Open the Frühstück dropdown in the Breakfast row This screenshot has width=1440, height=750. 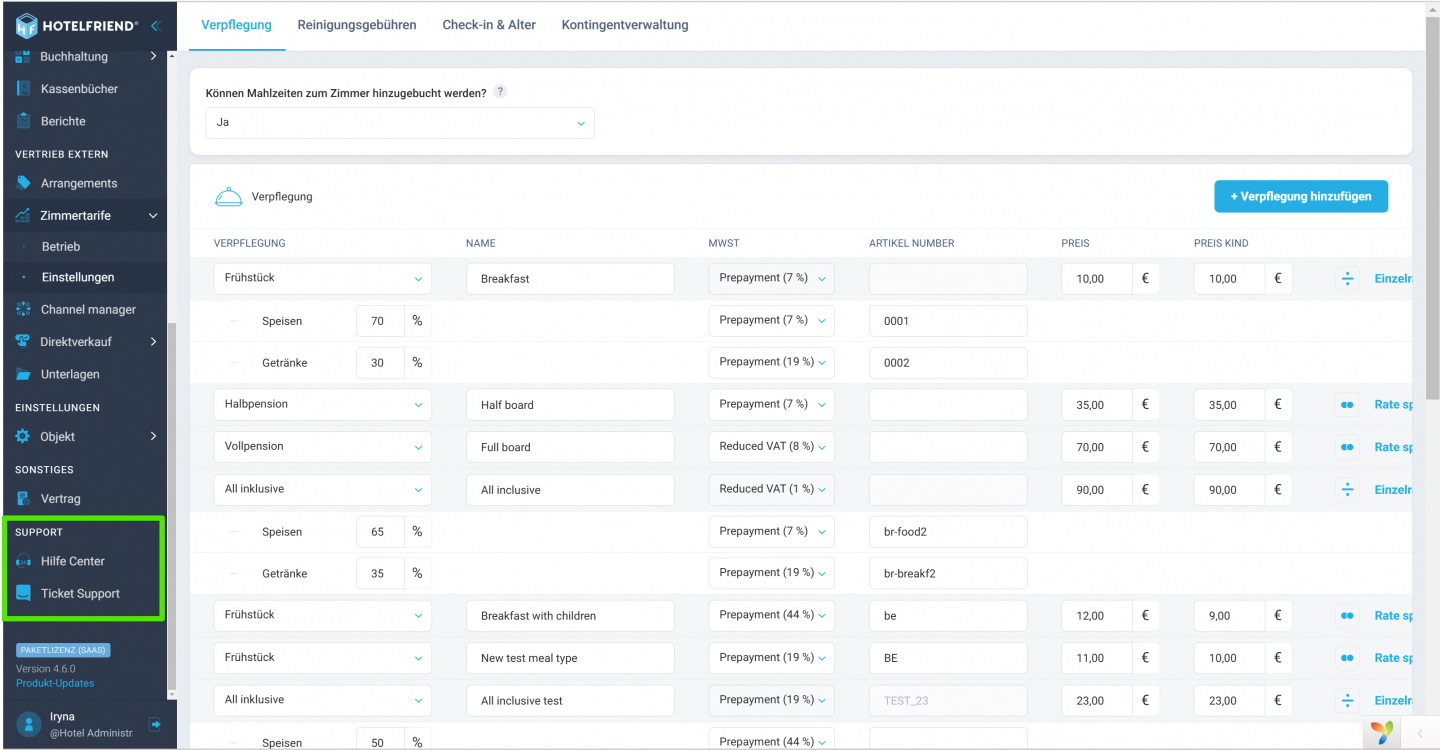pos(323,279)
